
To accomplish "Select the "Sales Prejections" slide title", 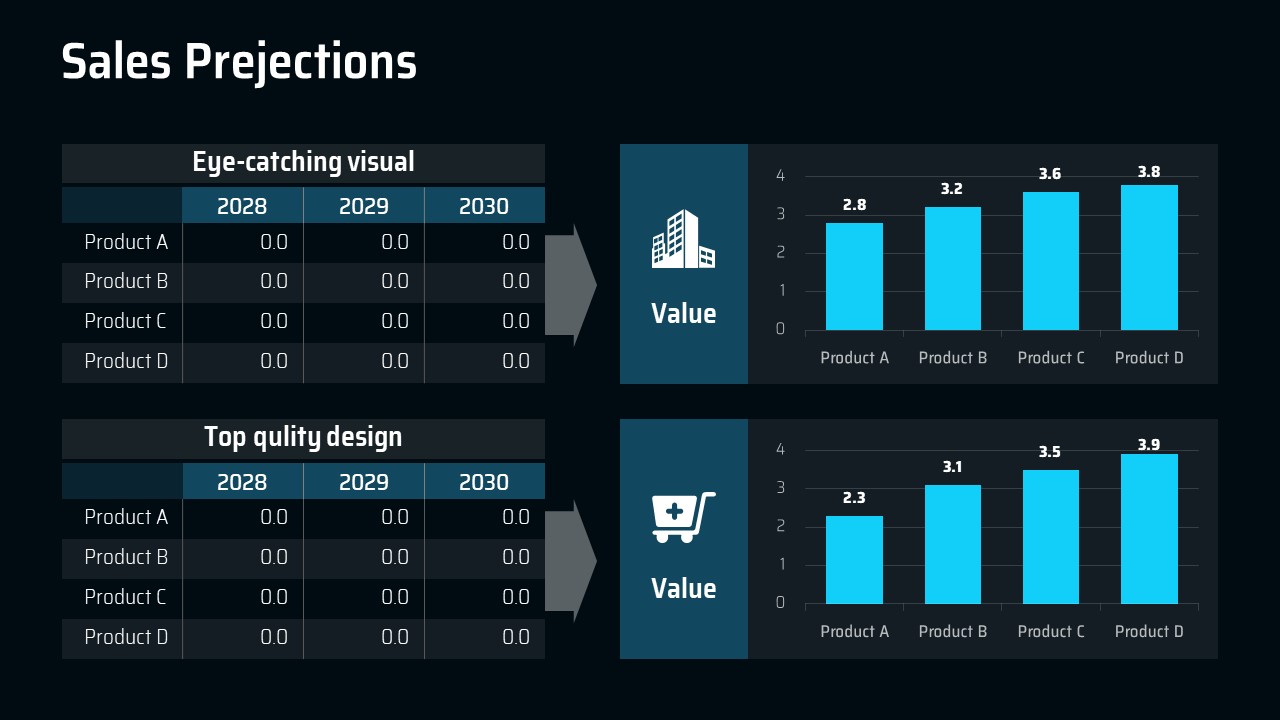I will click(239, 62).
